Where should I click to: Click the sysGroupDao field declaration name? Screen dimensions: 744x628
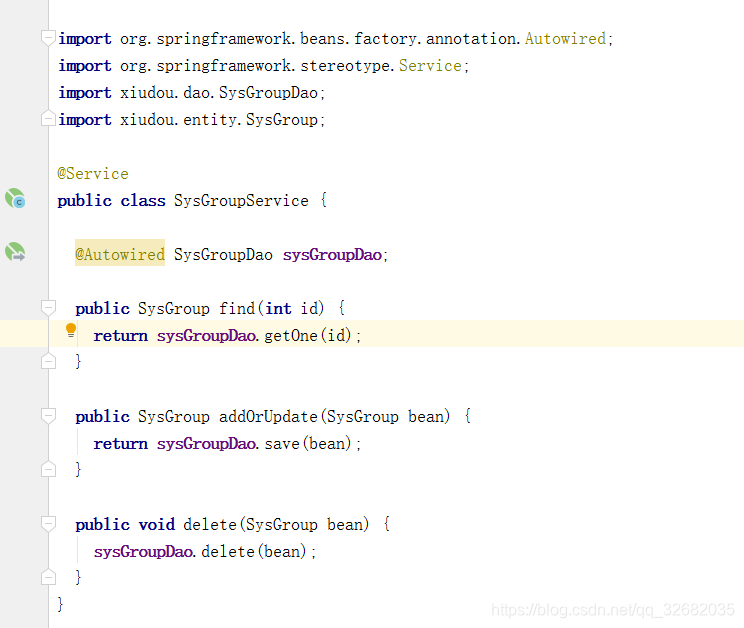coord(333,255)
